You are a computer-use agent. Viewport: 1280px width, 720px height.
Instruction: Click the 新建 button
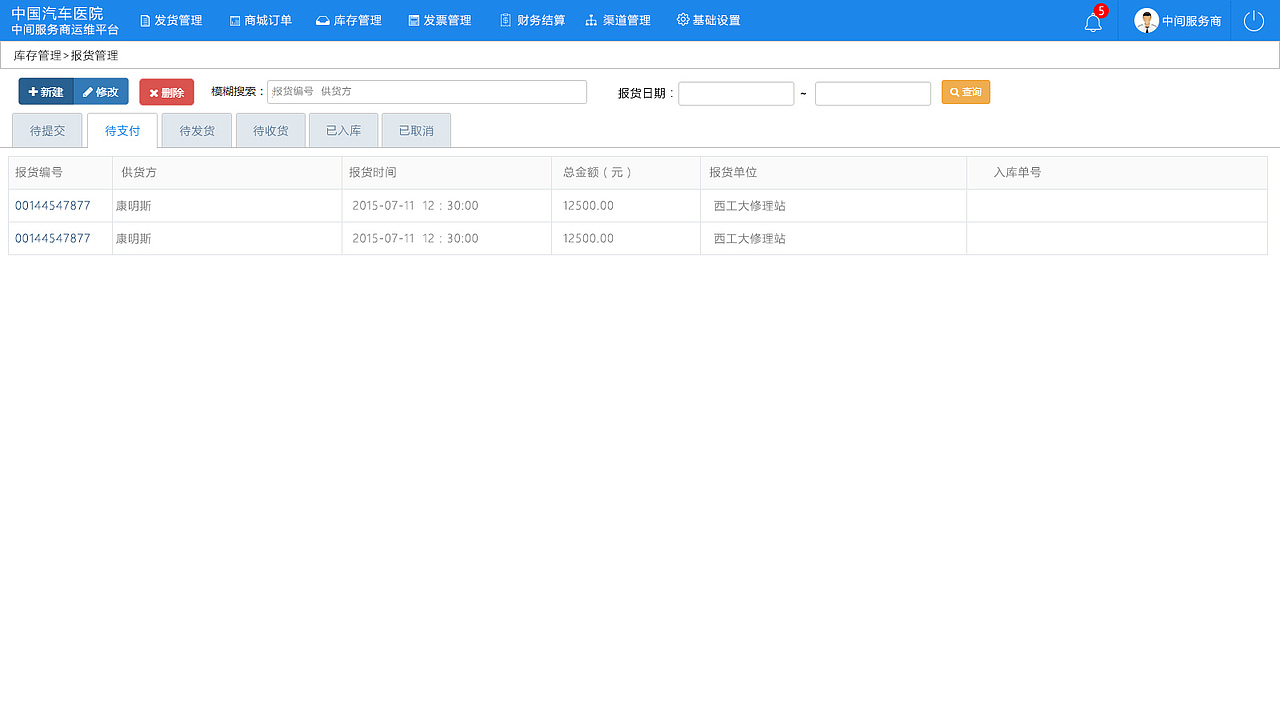(x=46, y=92)
